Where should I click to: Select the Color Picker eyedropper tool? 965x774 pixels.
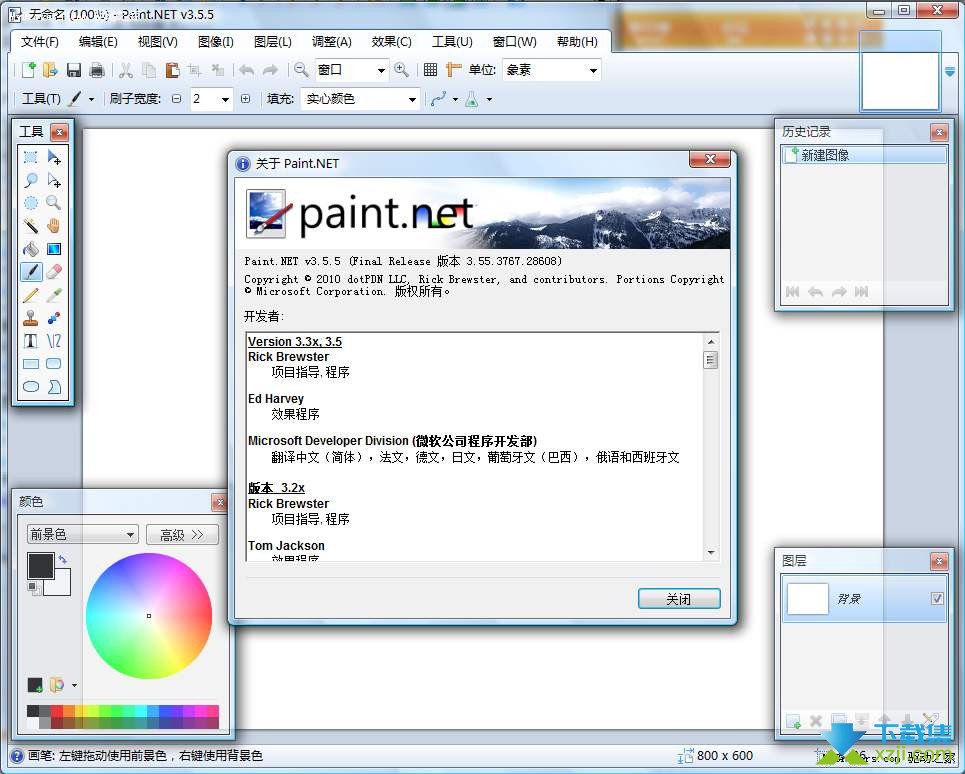pos(54,295)
